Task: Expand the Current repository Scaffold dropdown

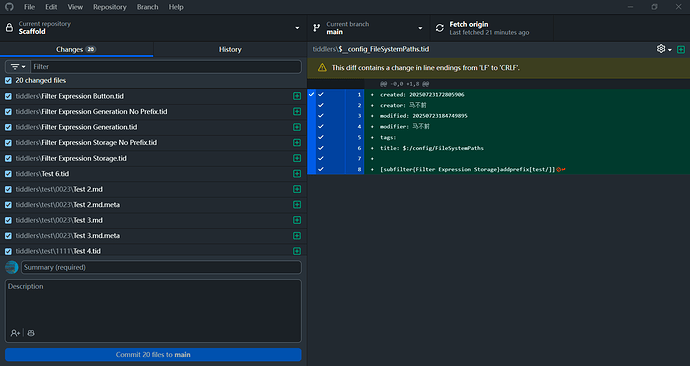Action: tap(153, 28)
